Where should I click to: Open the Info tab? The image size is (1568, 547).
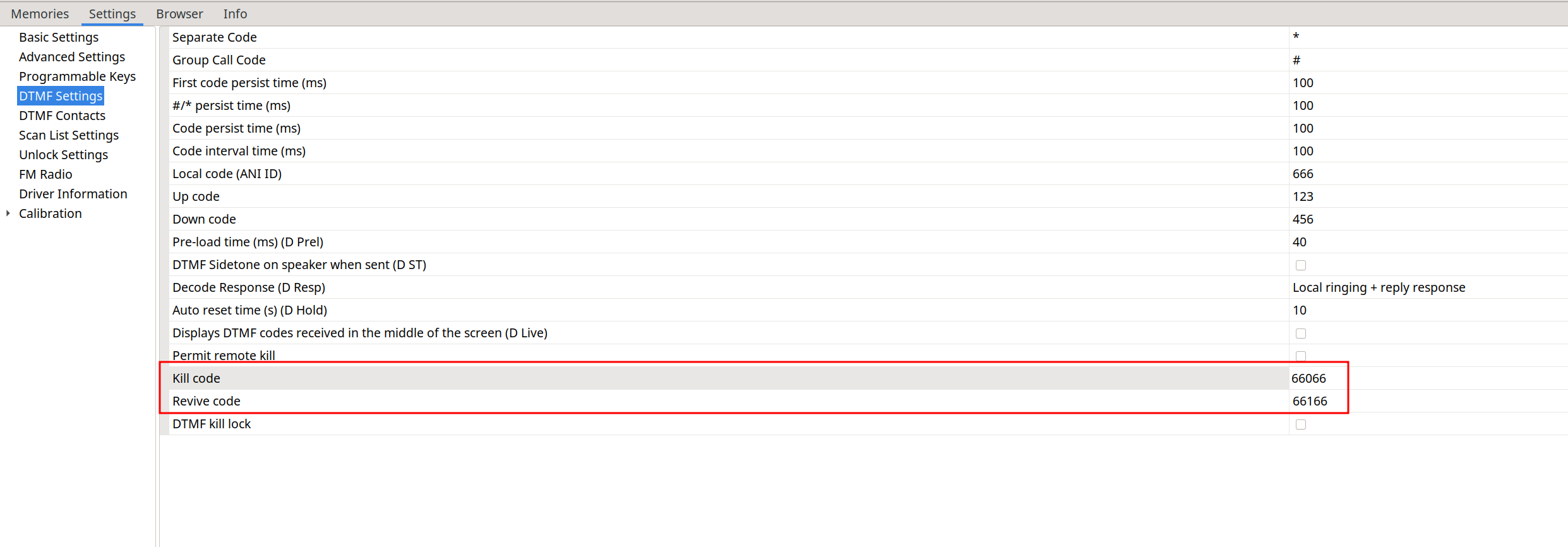pyautogui.click(x=235, y=14)
